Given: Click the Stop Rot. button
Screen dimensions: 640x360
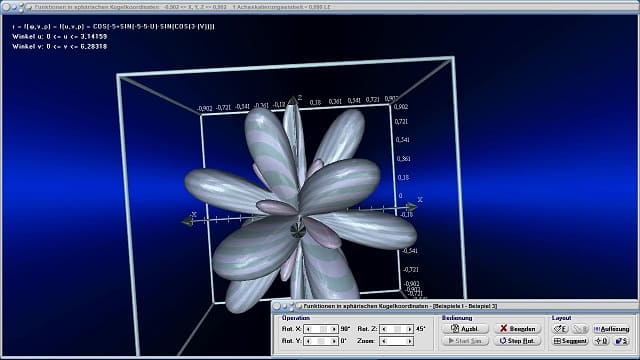Looking at the screenshot, I should [518, 341].
